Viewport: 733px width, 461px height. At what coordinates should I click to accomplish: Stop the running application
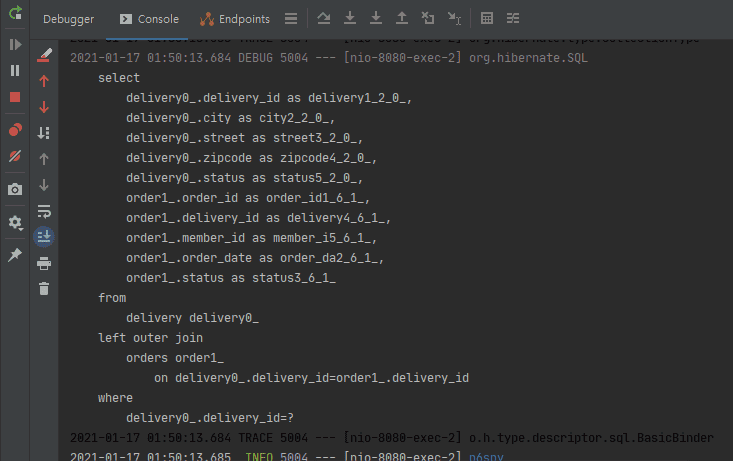[15, 97]
